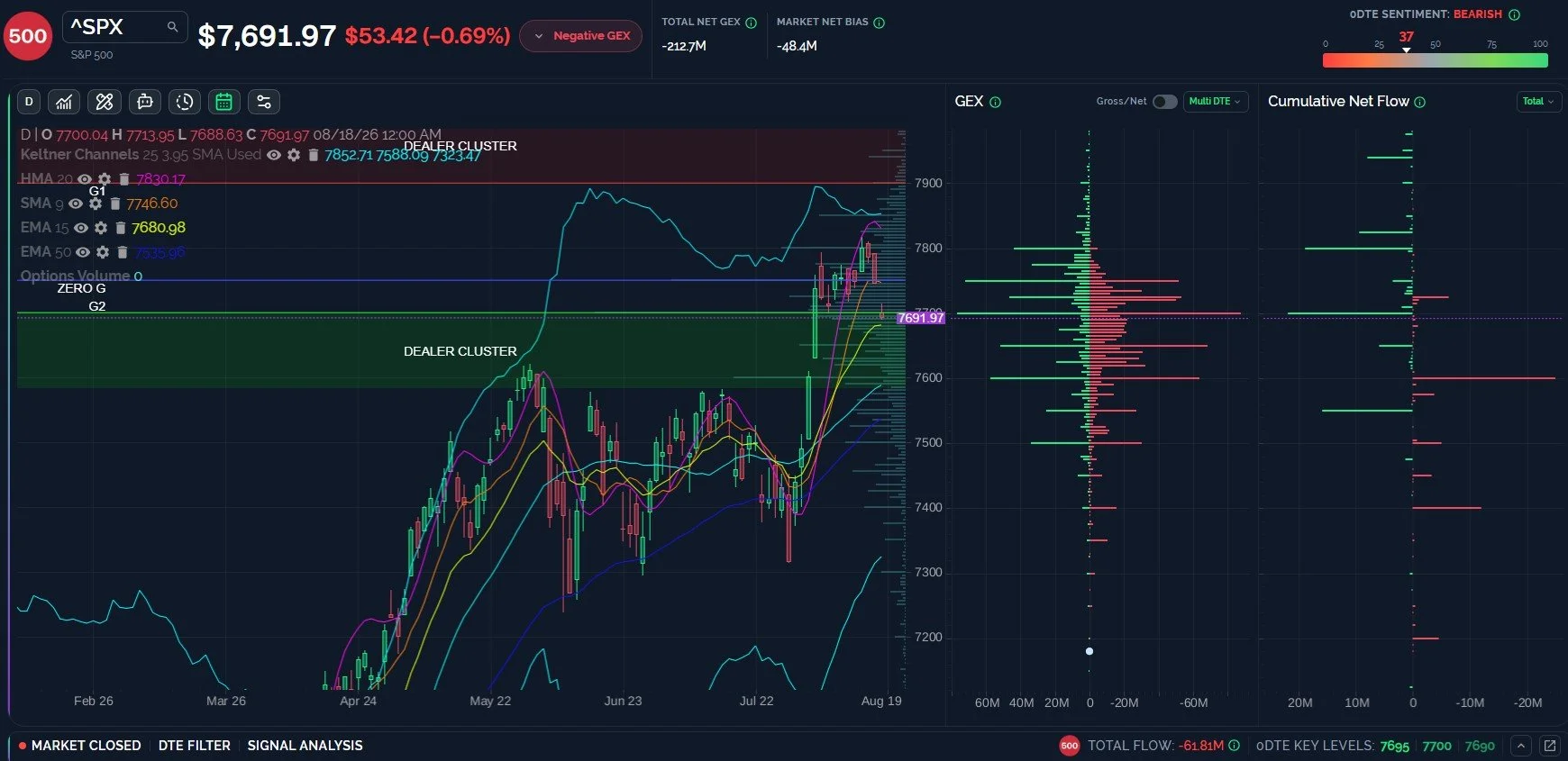This screenshot has width=1568, height=761.
Task: Open EMA 50 settings gear
Action: click(103, 252)
